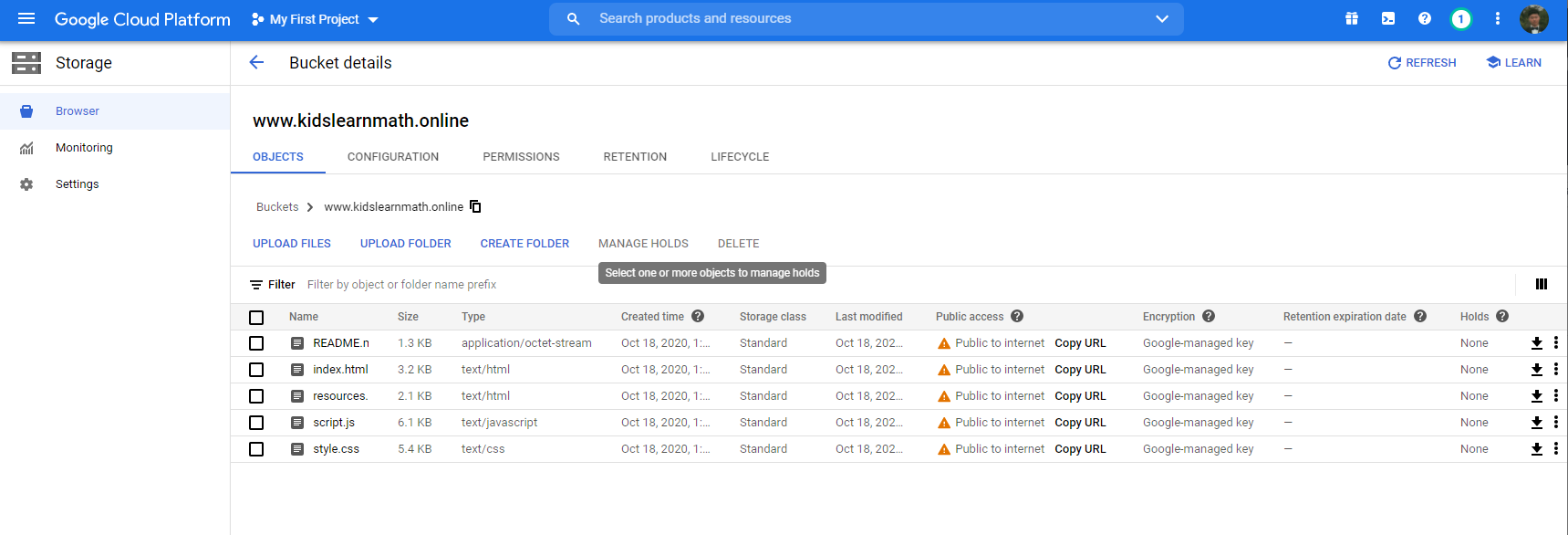
Task: Focus the search products and resources field
Action: tap(867, 18)
